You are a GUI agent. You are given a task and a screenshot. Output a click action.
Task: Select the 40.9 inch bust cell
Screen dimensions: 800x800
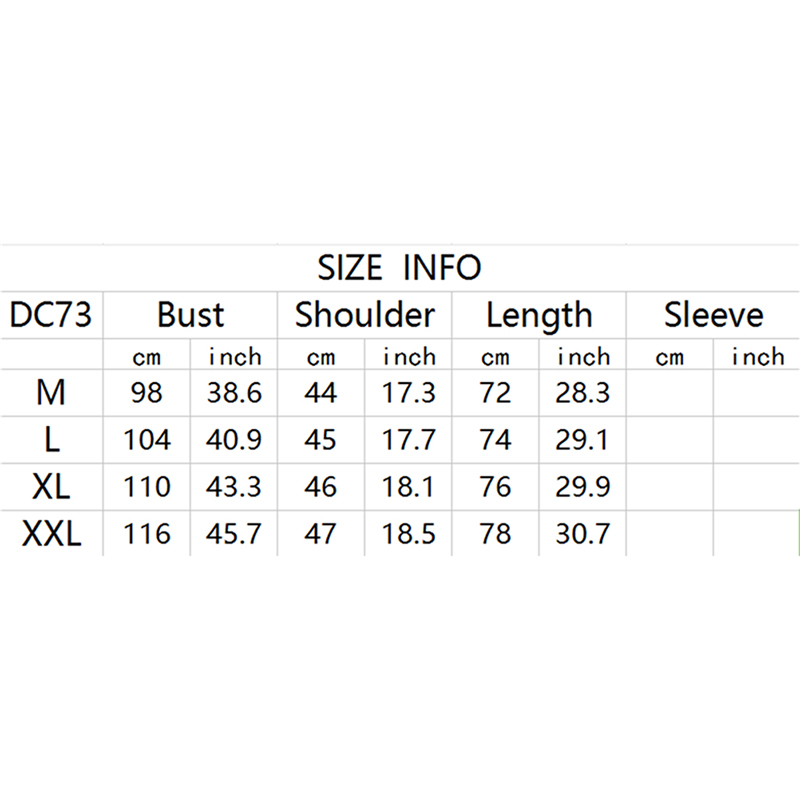pos(234,440)
